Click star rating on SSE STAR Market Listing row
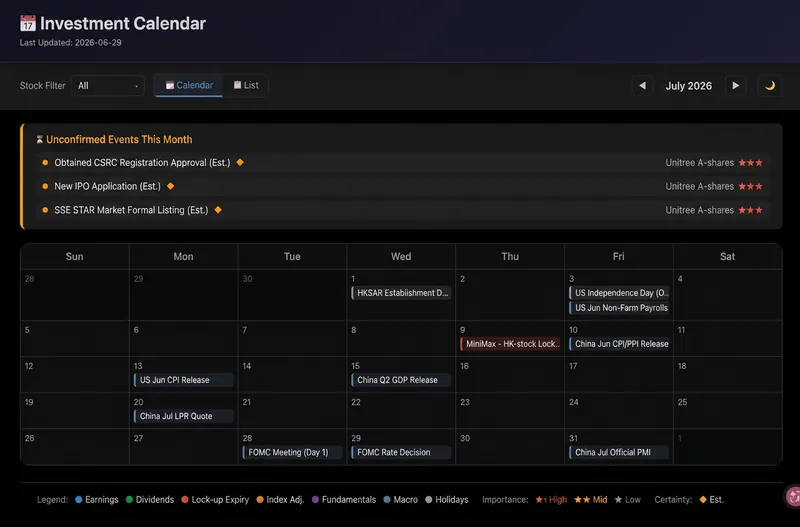 751,210
